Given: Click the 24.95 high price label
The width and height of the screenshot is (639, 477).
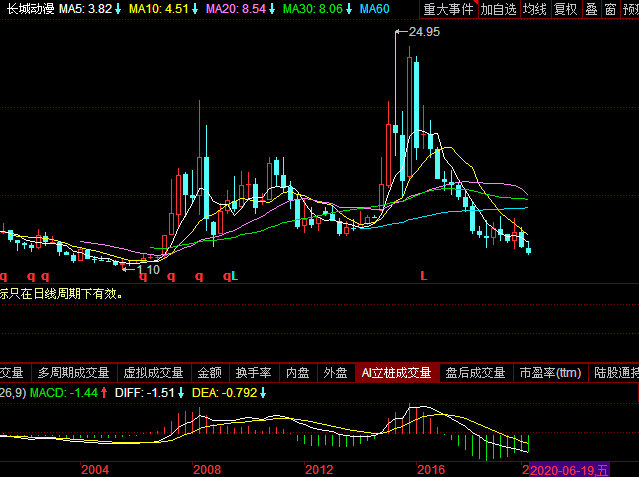Looking at the screenshot, I should pyautogui.click(x=424, y=32).
